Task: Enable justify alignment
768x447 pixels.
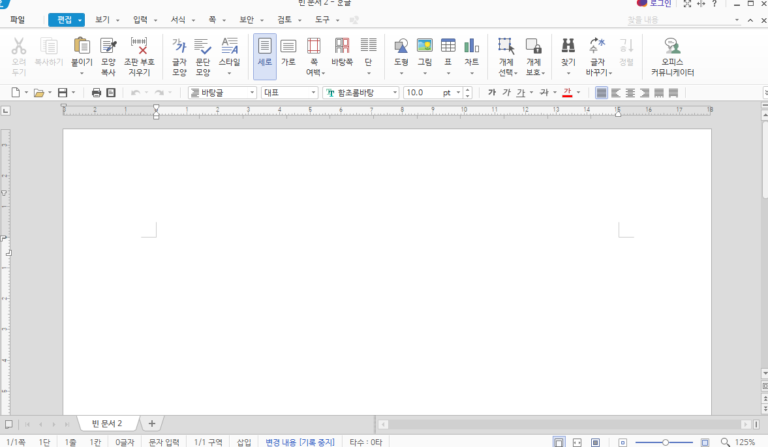Action: point(601,93)
